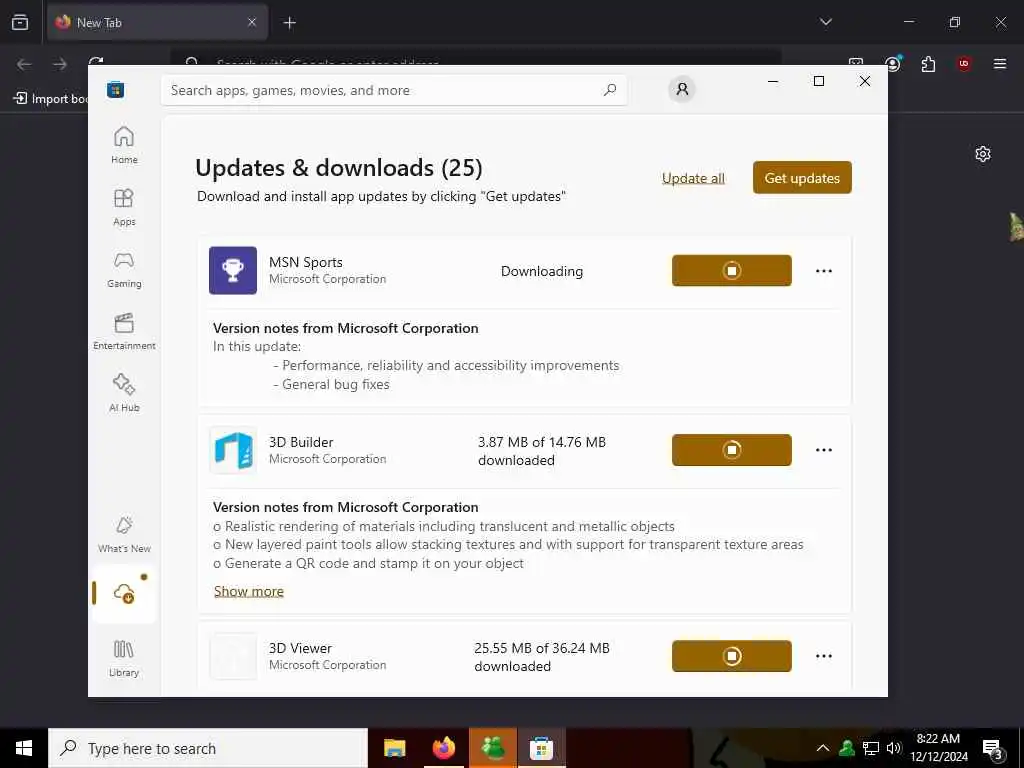Click the Microsoft Store logo icon

click(116, 89)
